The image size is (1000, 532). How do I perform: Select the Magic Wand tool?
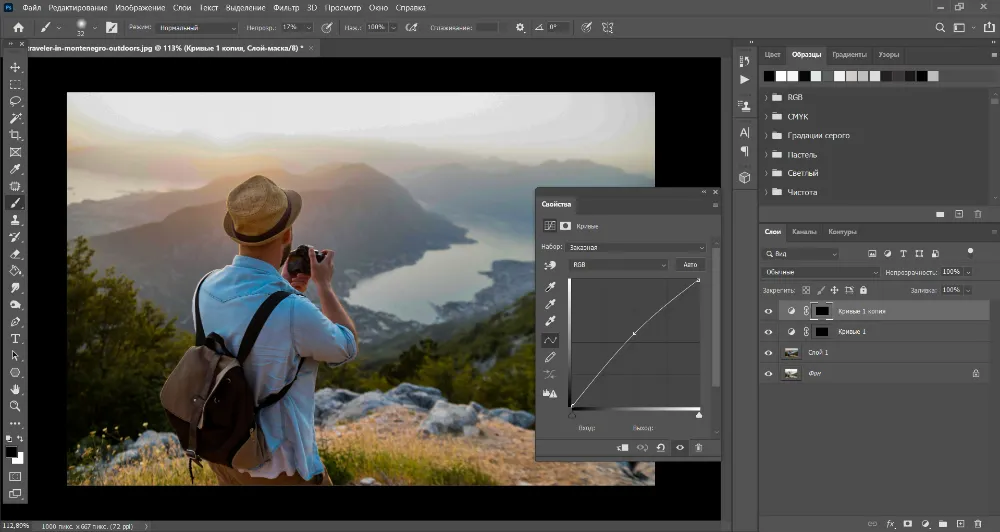pos(15,118)
